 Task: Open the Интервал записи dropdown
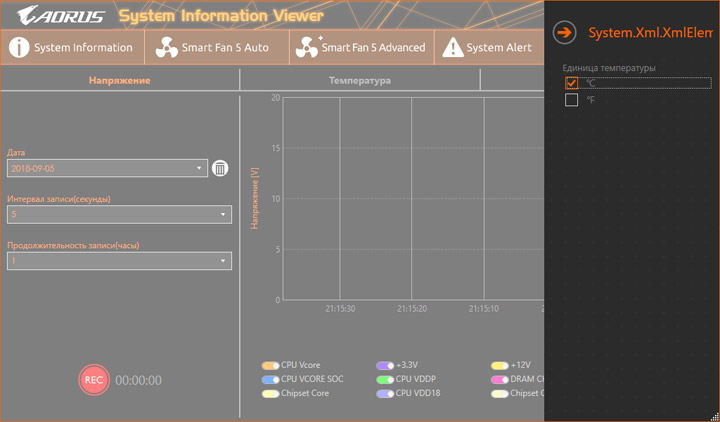point(119,214)
